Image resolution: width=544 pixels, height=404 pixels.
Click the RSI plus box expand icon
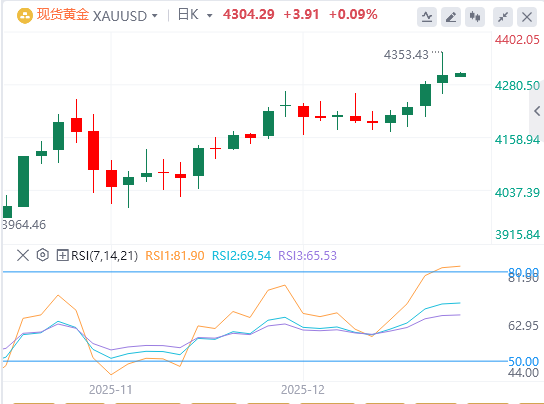click(62, 255)
